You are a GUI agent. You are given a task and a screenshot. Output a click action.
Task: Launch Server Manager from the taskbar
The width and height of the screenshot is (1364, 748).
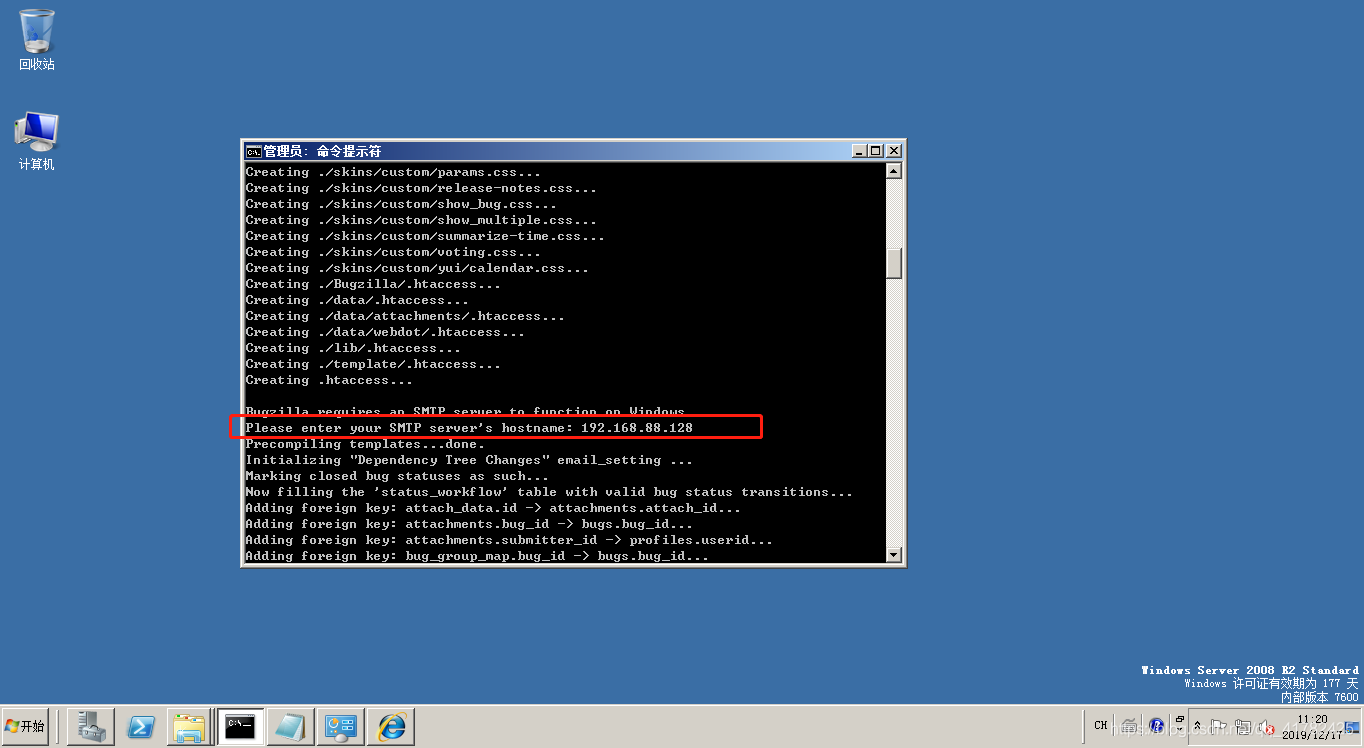coord(91,726)
